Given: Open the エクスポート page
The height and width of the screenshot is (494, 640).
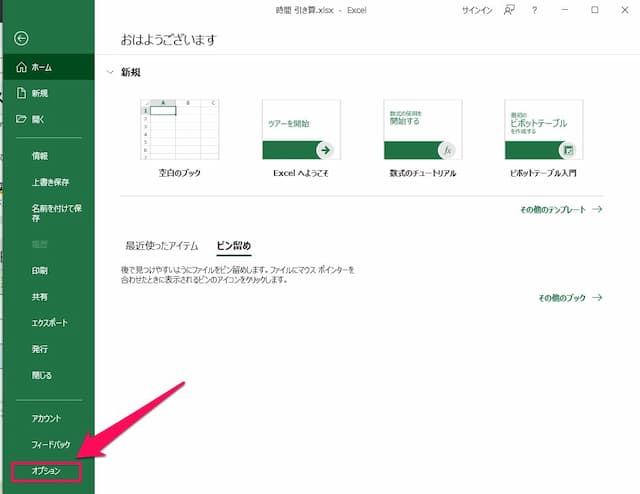Looking at the screenshot, I should (50, 323).
